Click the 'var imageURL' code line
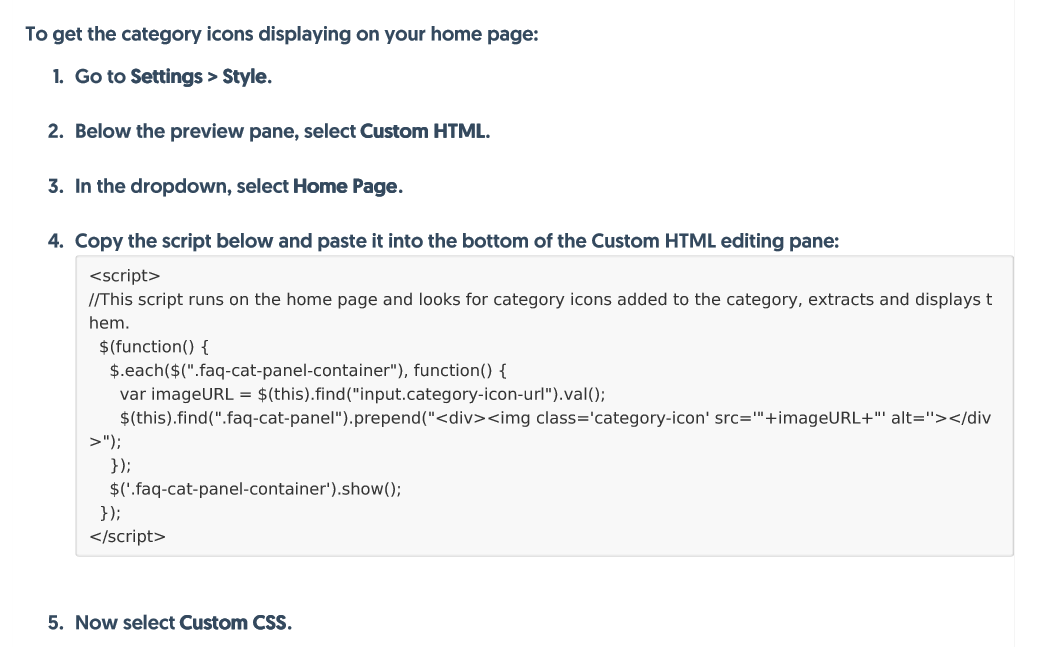 tap(363, 393)
